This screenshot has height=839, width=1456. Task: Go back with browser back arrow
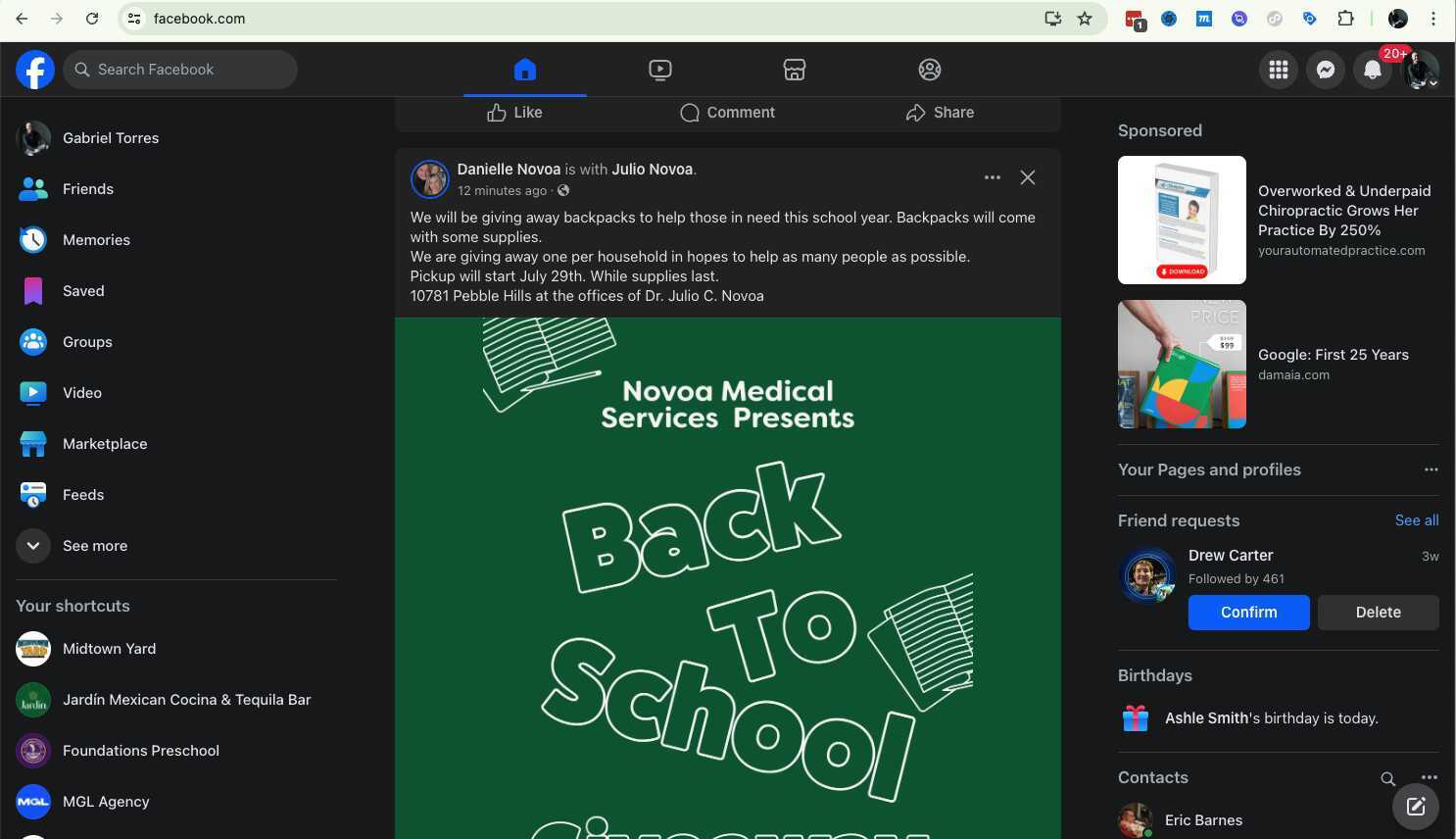tap(22, 19)
